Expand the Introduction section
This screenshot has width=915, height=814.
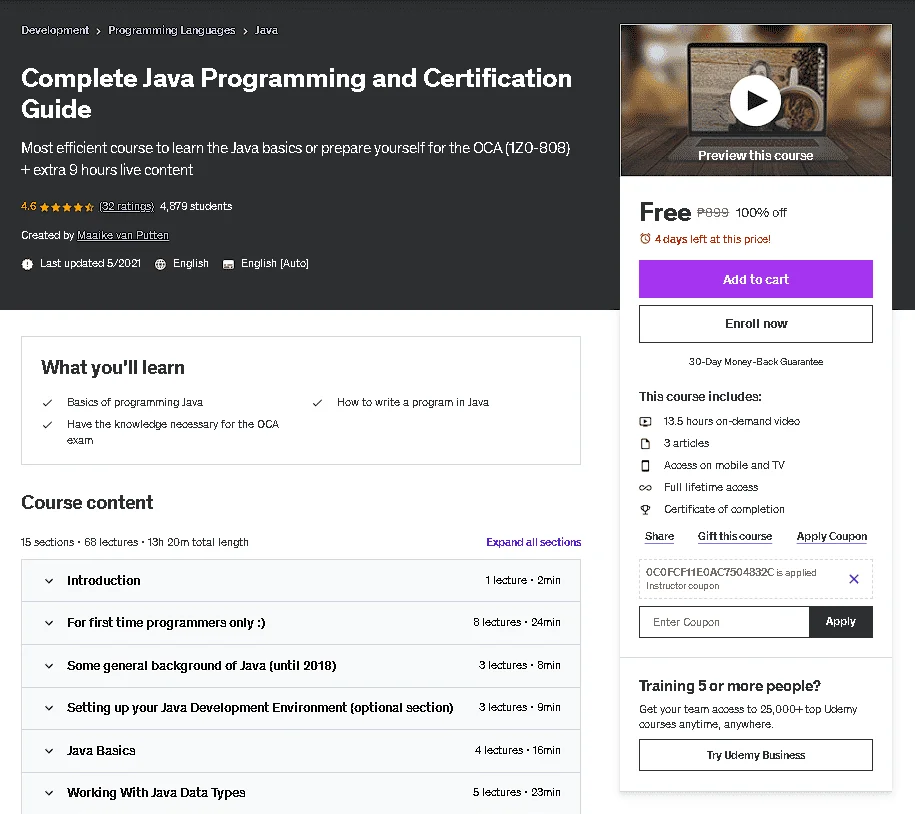point(301,581)
